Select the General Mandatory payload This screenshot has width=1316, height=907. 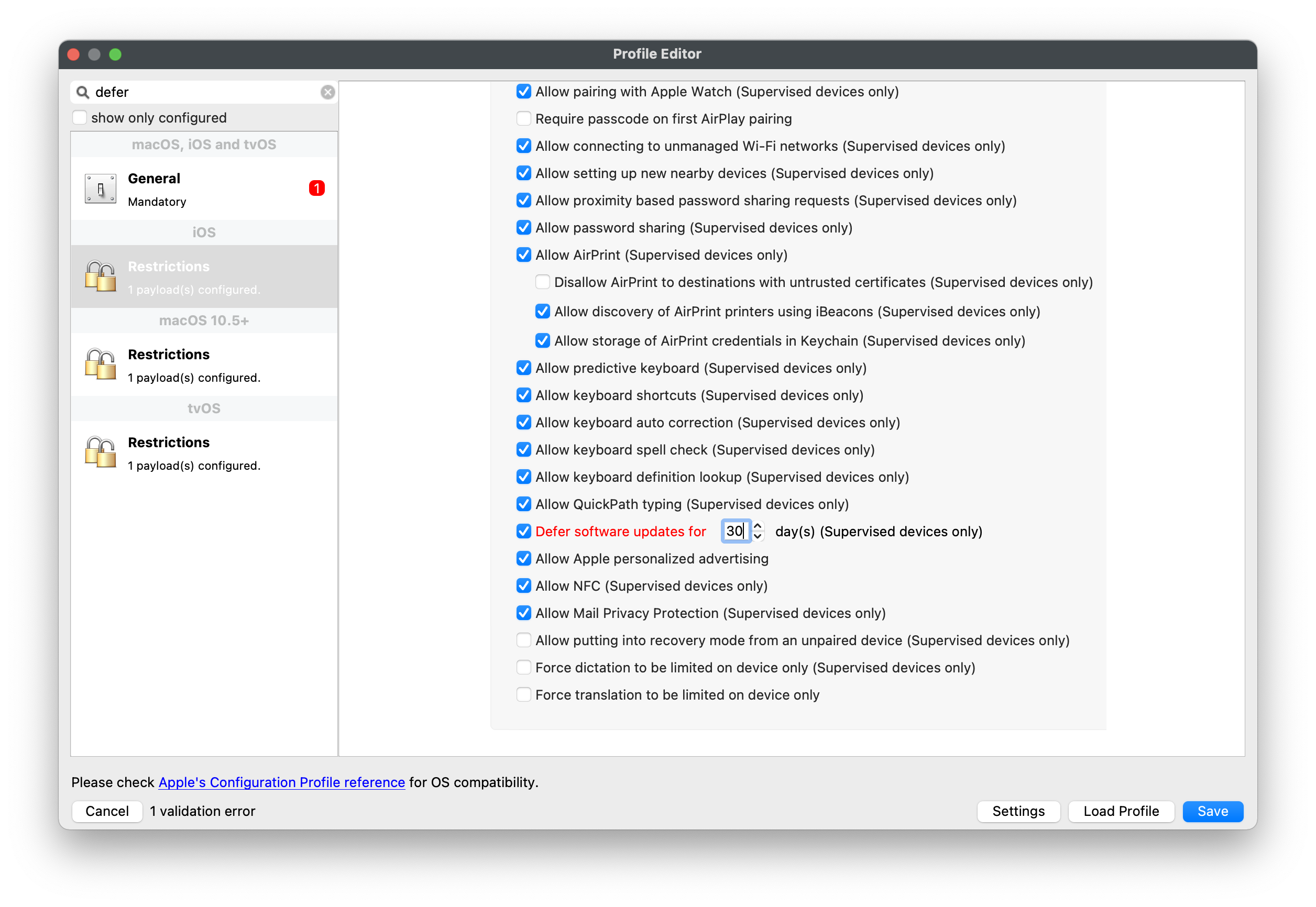point(204,189)
